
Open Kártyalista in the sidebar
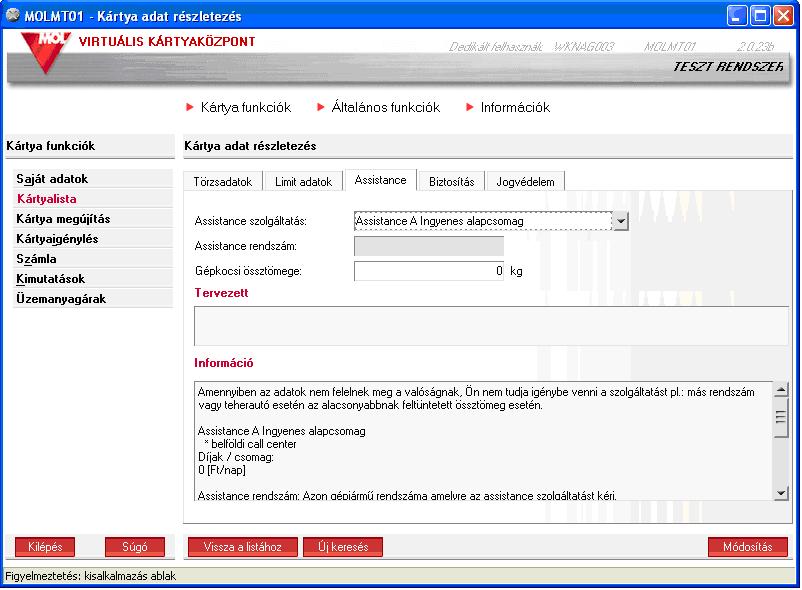click(93, 199)
